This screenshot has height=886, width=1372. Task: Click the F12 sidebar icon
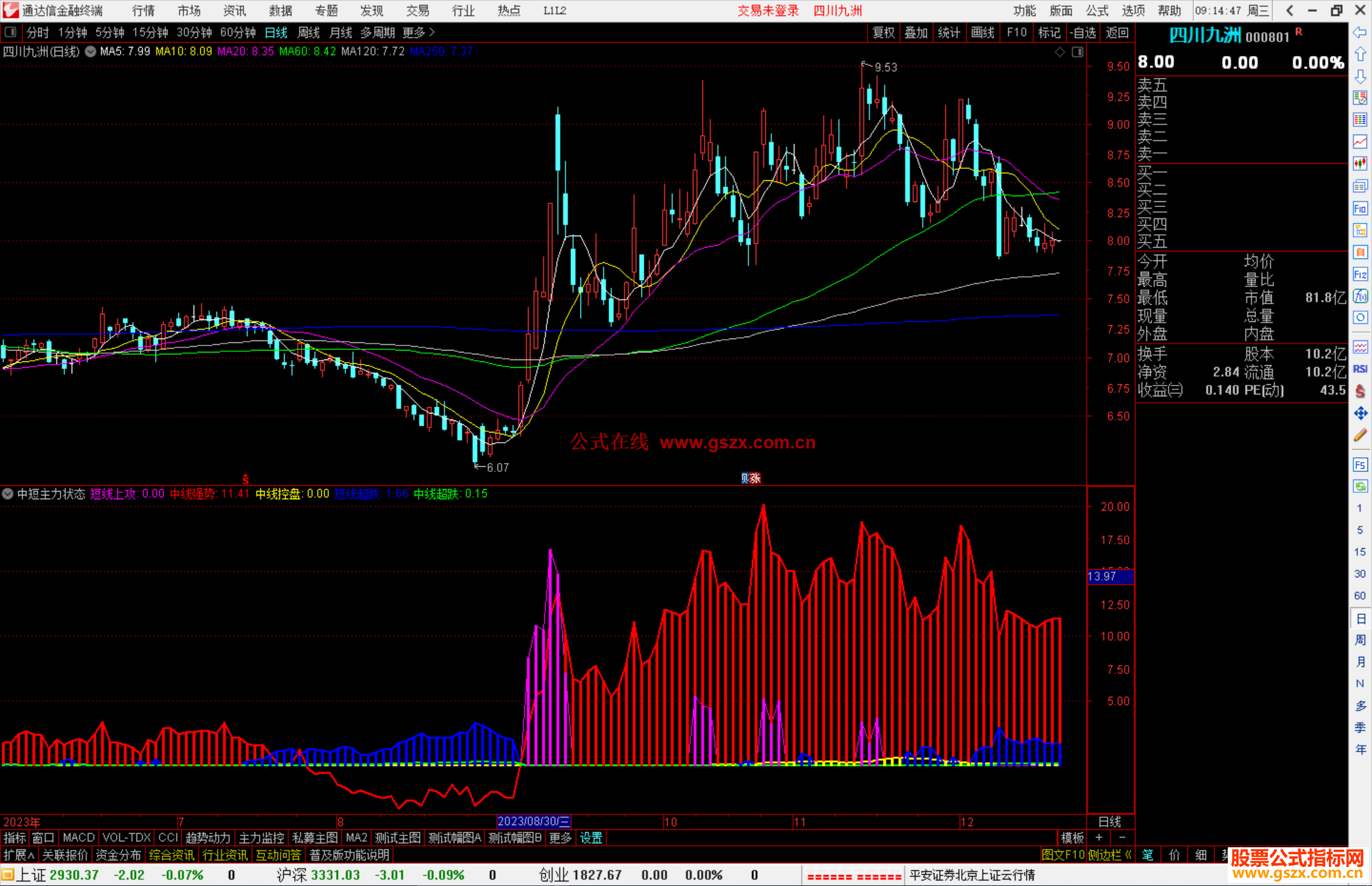click(1360, 274)
